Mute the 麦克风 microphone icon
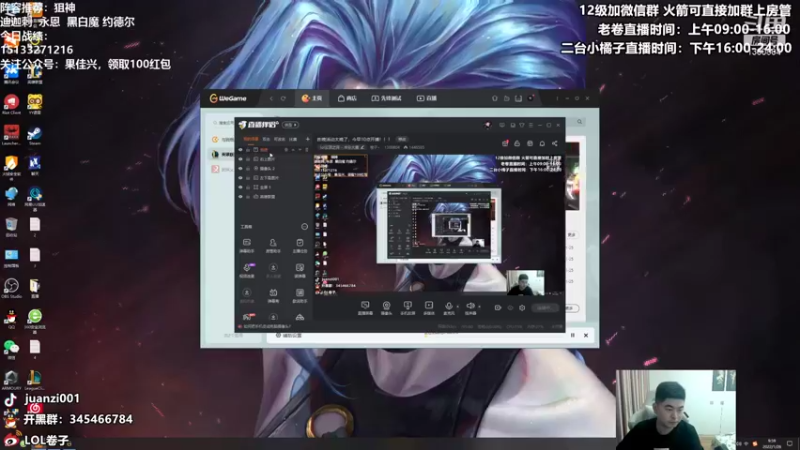The width and height of the screenshot is (800, 450). click(448, 306)
